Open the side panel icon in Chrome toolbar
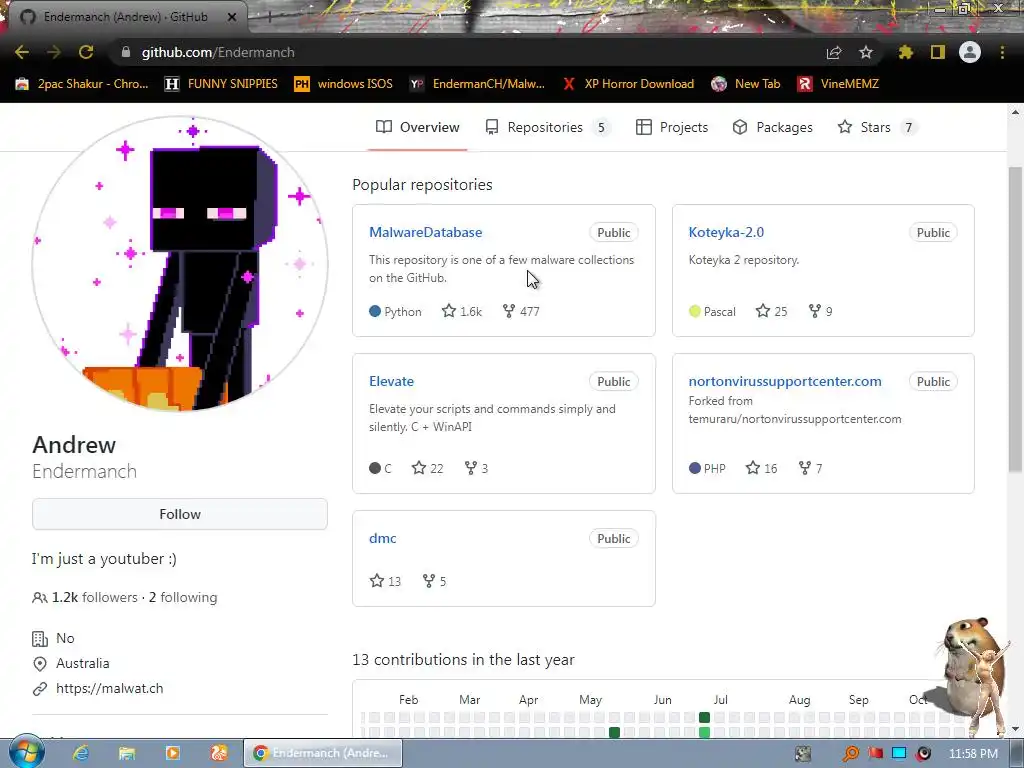The height and width of the screenshot is (768, 1024). click(x=938, y=52)
